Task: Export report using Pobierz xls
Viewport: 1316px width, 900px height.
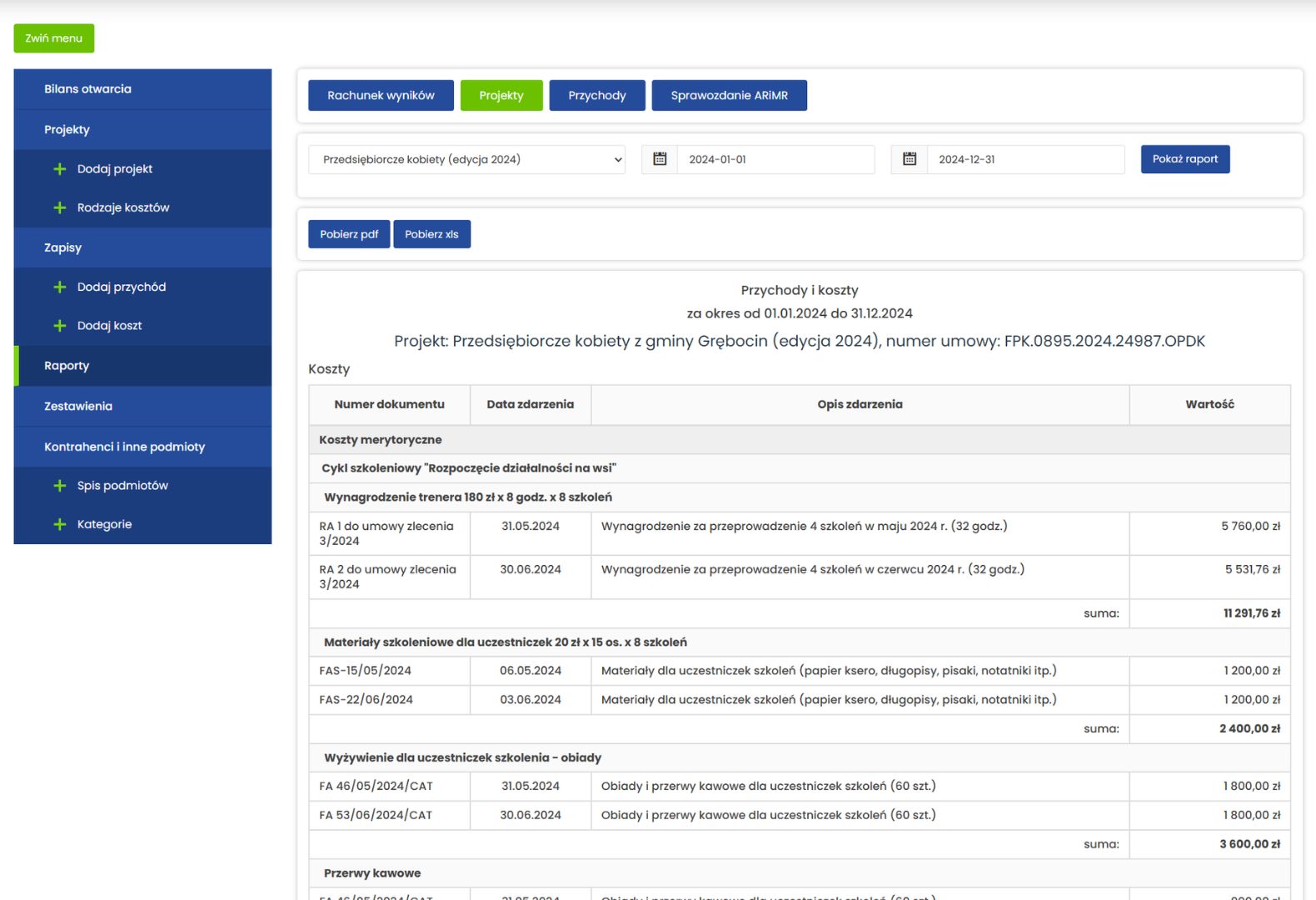Action: pos(431,234)
